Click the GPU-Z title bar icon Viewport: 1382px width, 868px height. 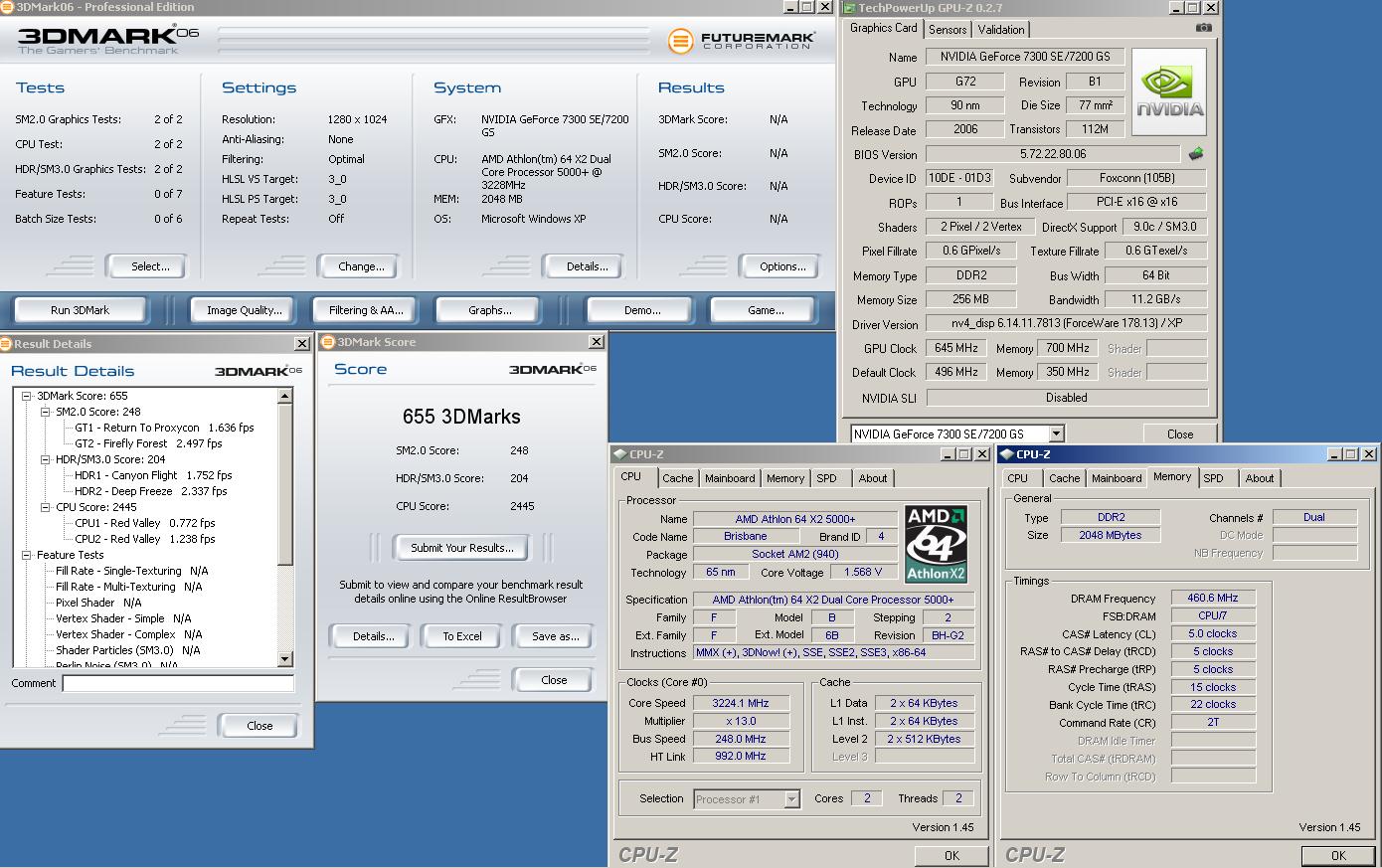tap(850, 8)
